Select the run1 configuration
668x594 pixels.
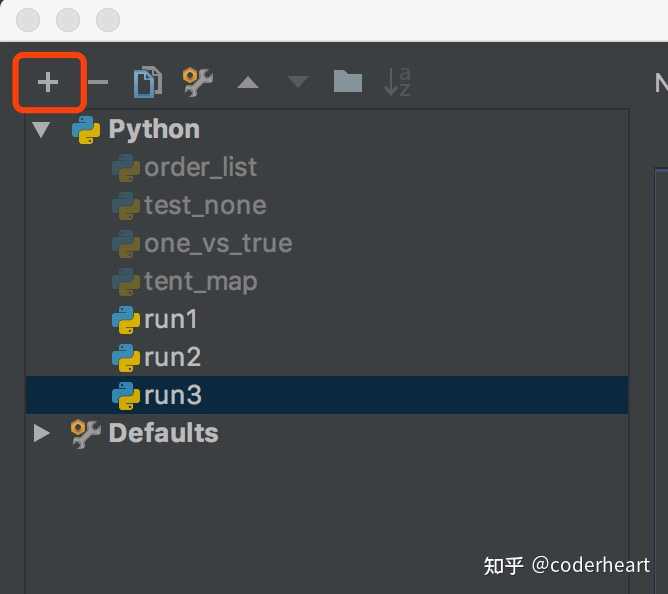(x=171, y=319)
